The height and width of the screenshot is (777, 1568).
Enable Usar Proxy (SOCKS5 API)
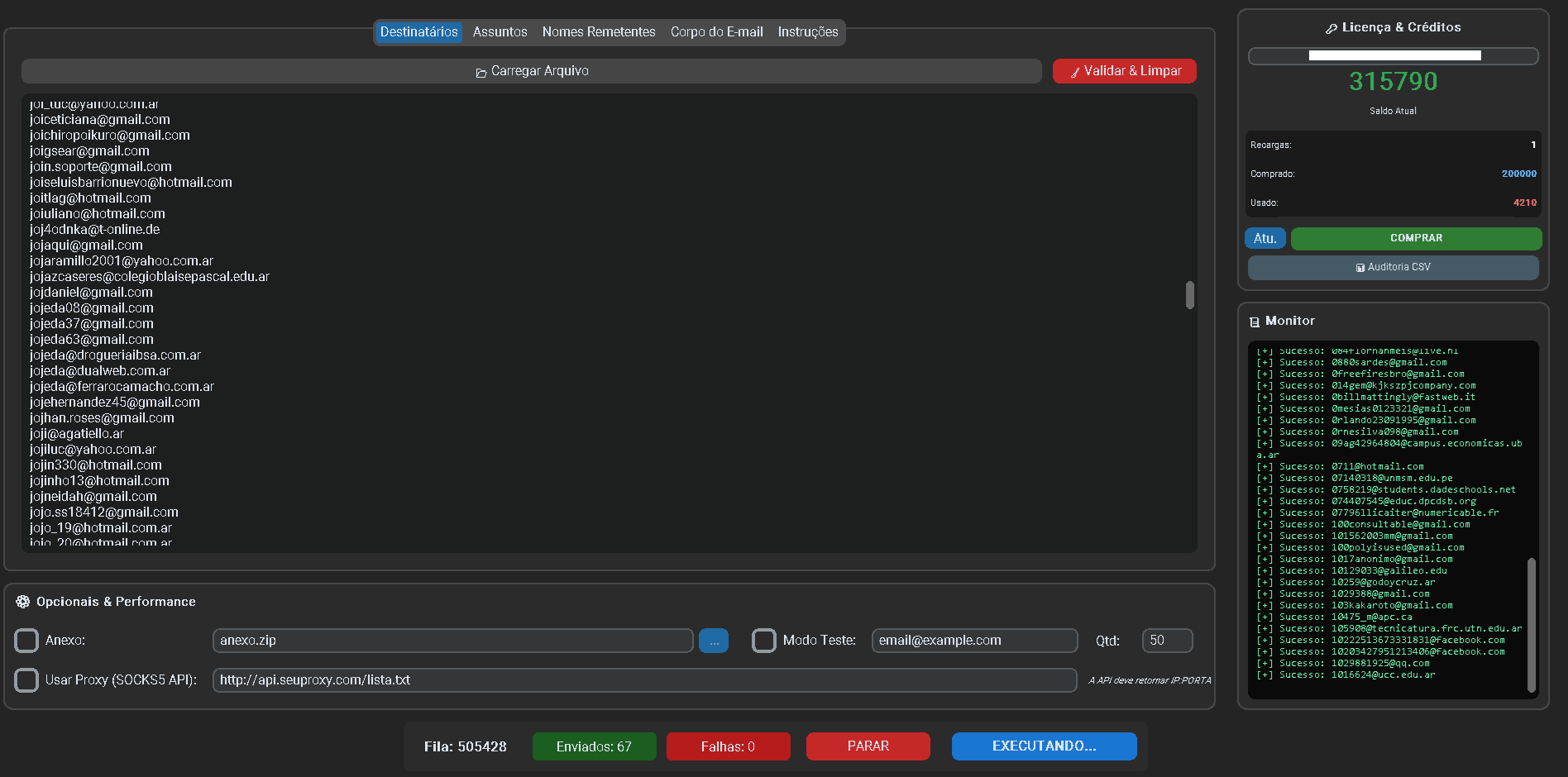[x=26, y=680]
